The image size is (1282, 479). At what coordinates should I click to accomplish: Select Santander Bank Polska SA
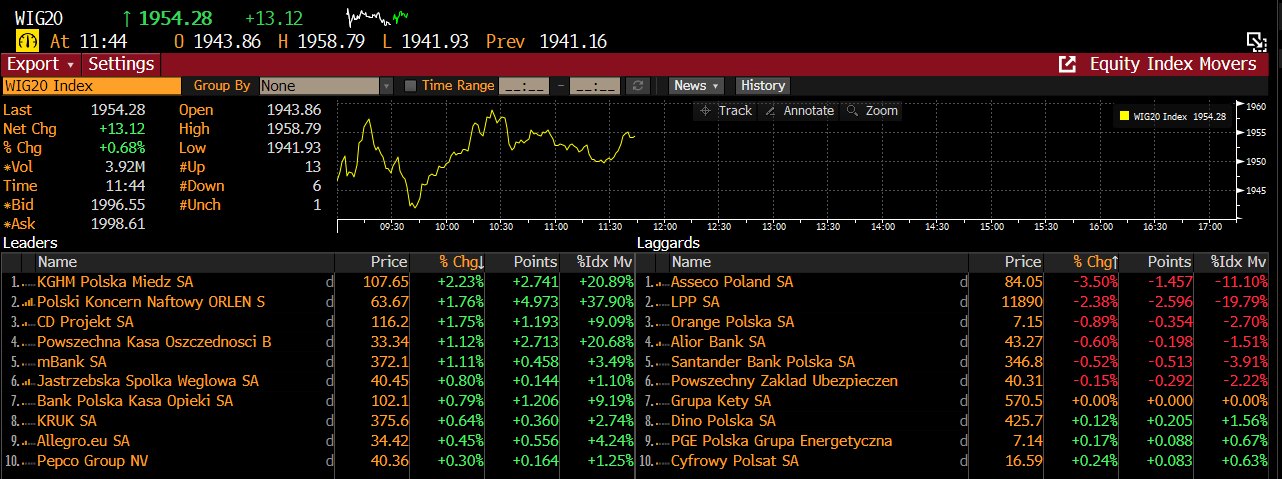tap(763, 361)
